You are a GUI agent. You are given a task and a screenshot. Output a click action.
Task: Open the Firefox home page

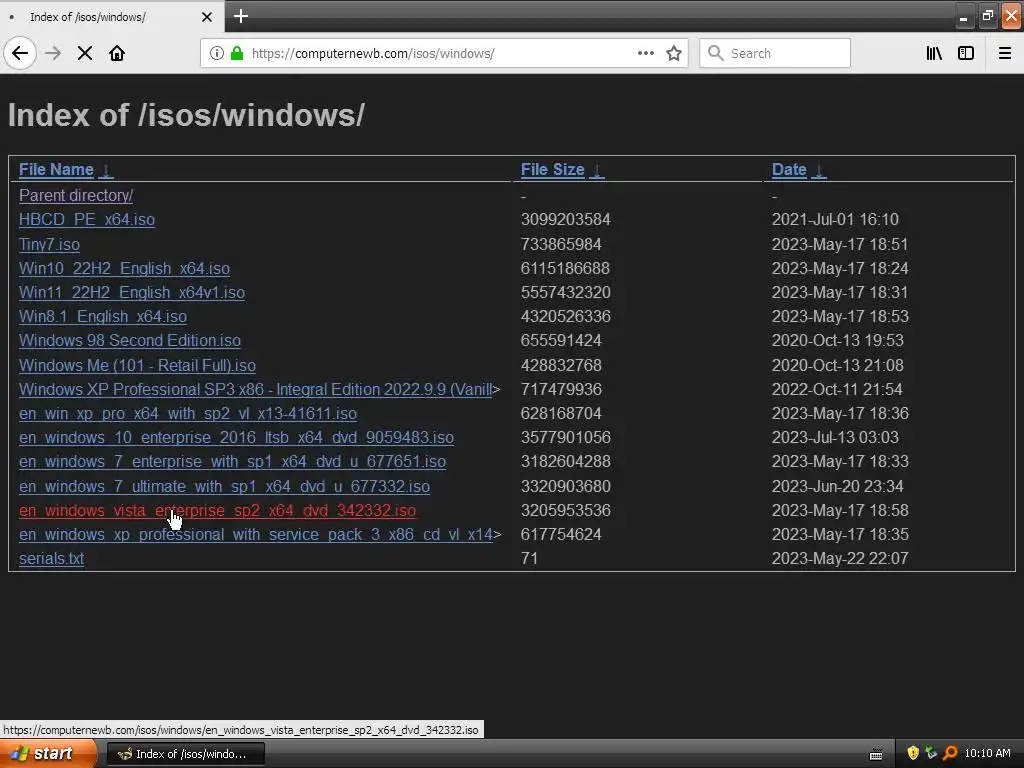click(x=117, y=53)
